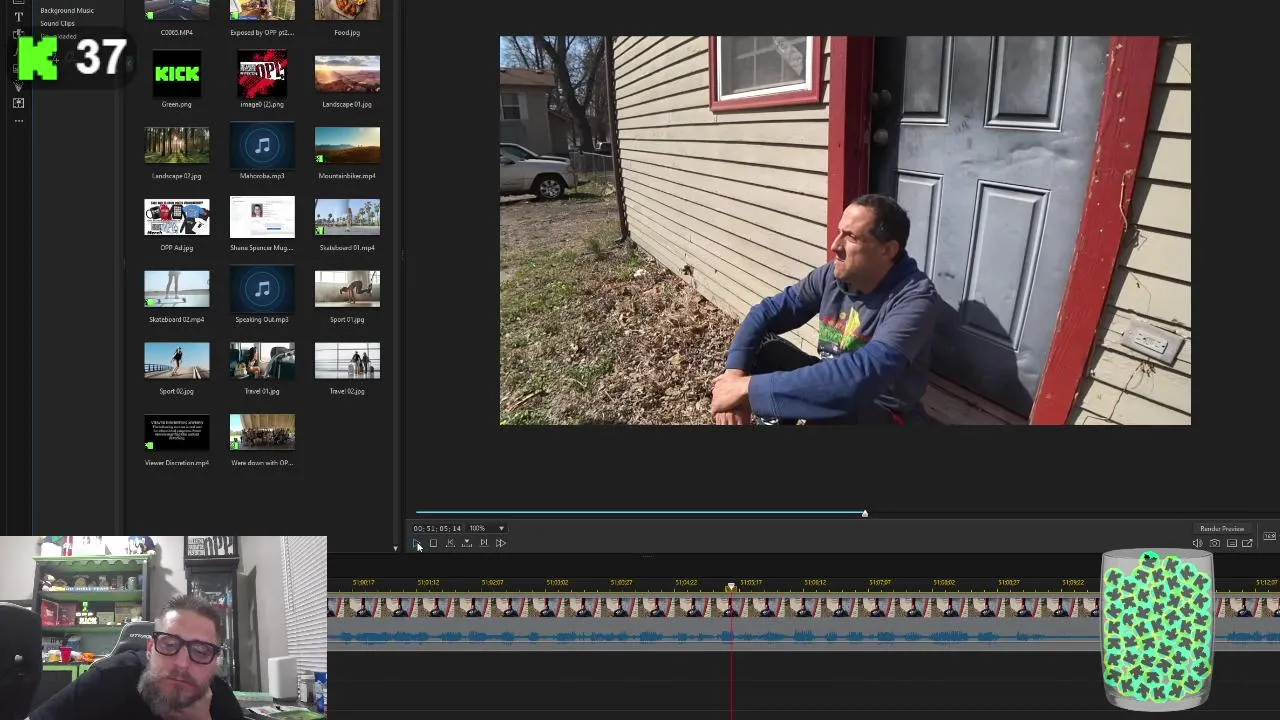Stop playback with the square stop button
The width and height of the screenshot is (1280, 720).
(433, 543)
